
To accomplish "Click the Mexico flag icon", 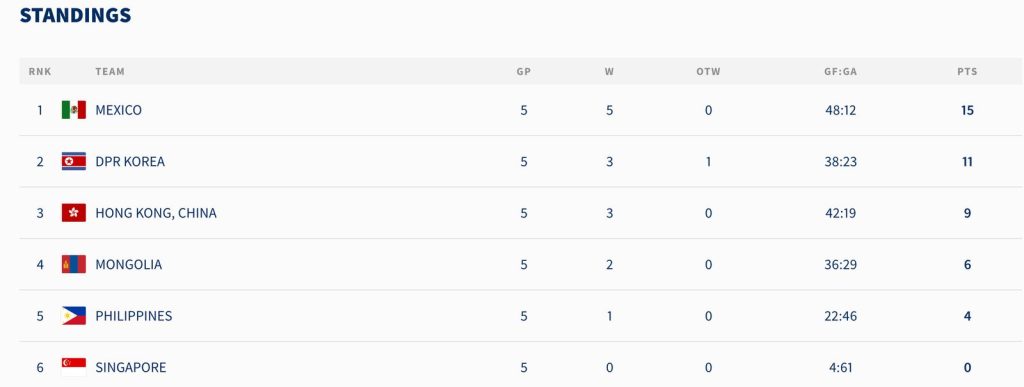I will [x=74, y=110].
